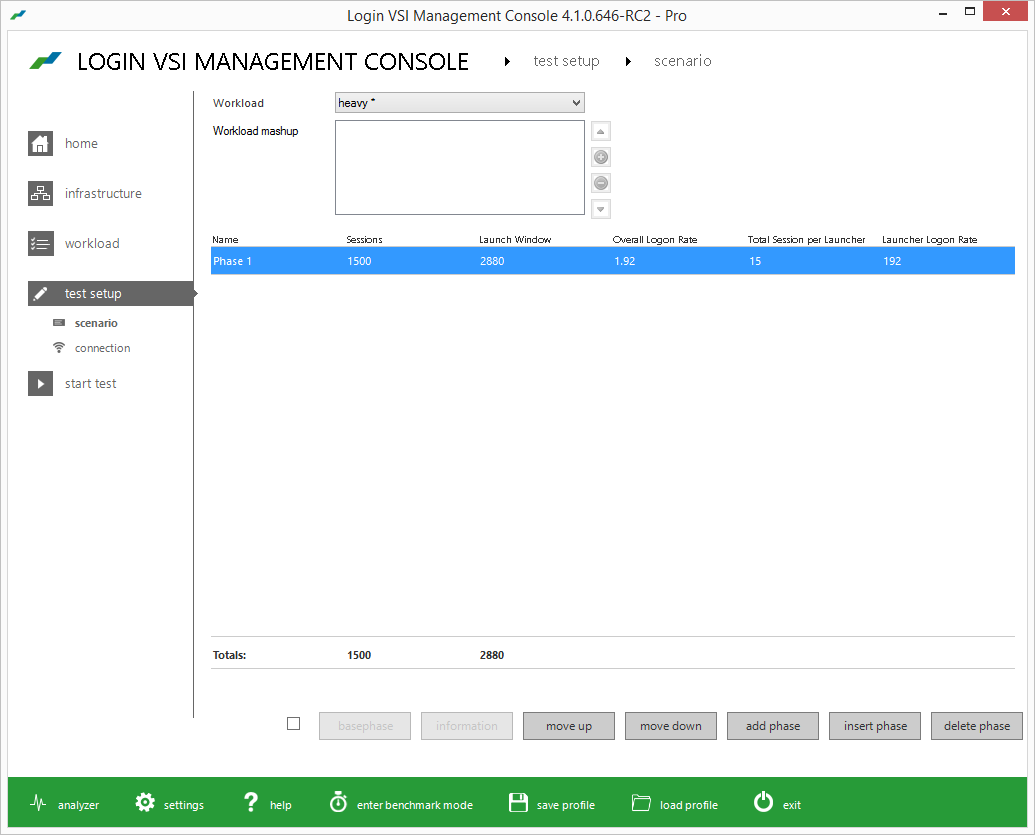Click the delete phase button
This screenshot has height=835, width=1035.
(977, 726)
